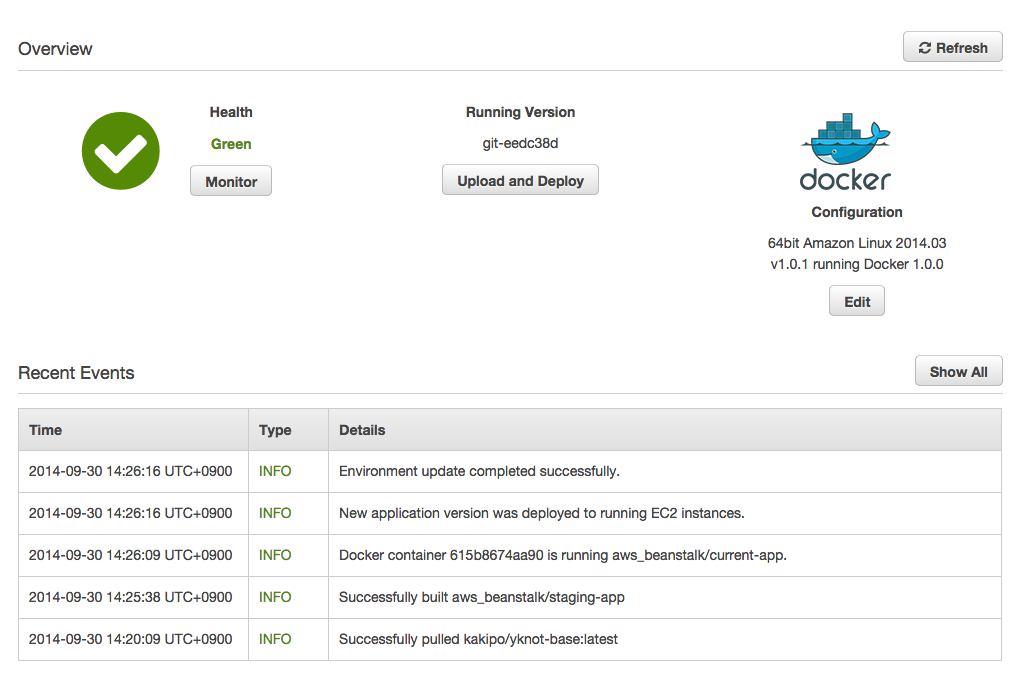
Task: Open environment monitoring via Monitor button
Action: [230, 181]
